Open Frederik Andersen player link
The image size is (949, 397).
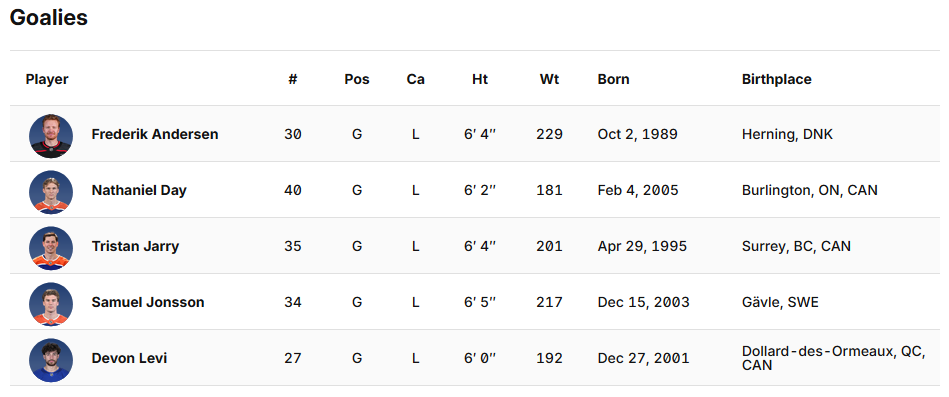(155, 134)
